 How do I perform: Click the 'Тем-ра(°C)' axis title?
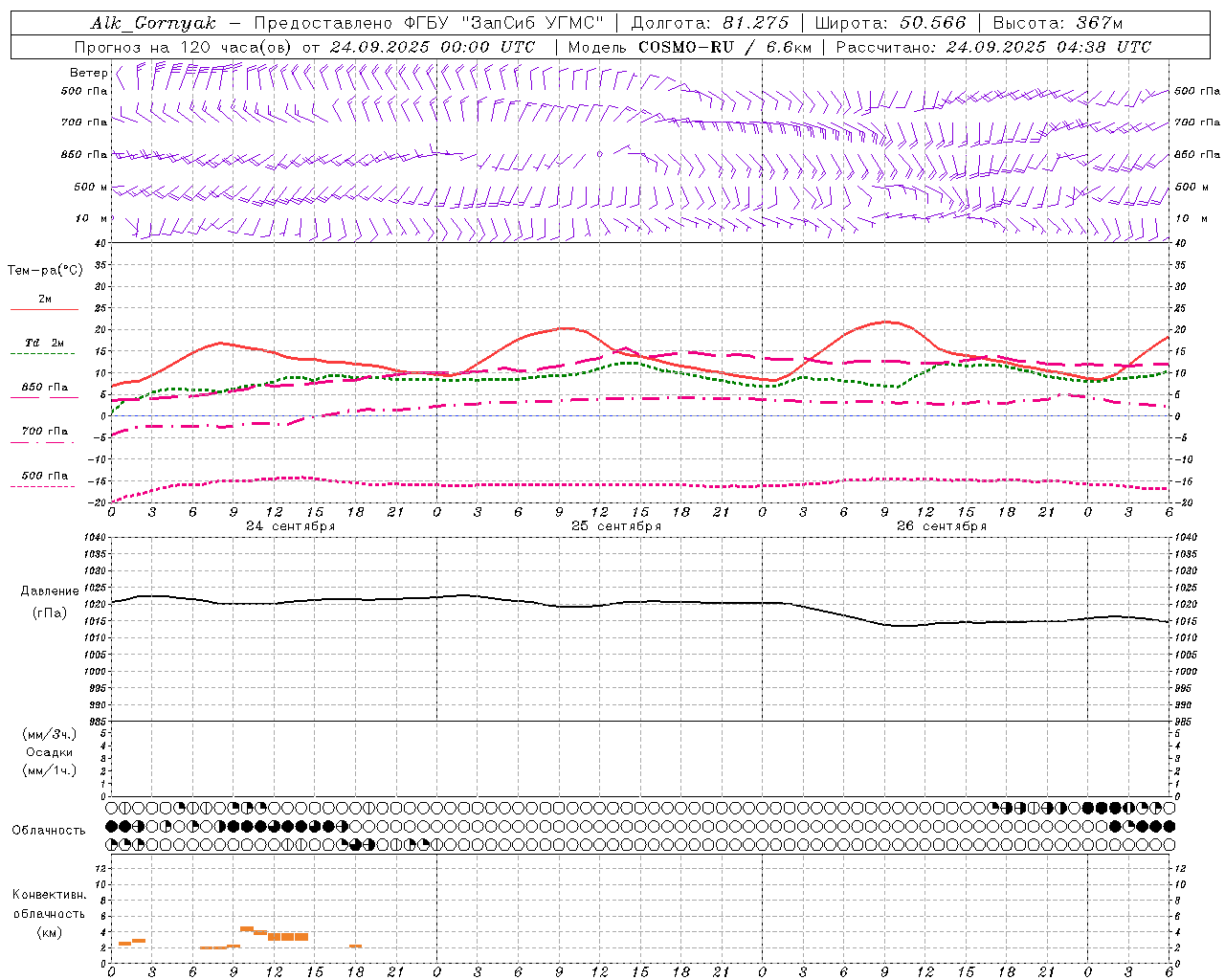point(45,271)
